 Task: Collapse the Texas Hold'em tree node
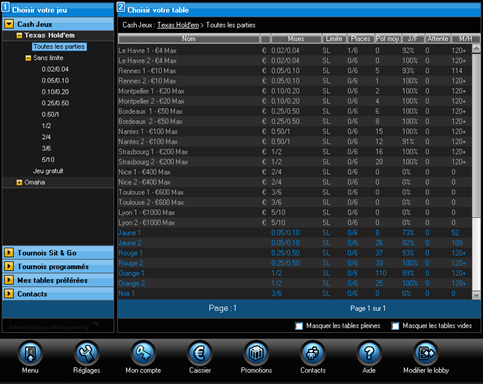pyautogui.click(x=19, y=35)
